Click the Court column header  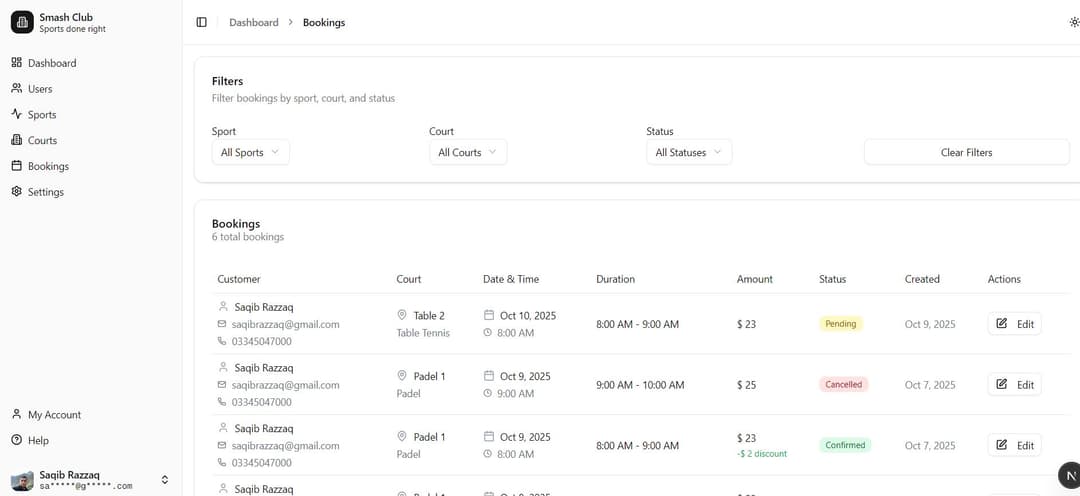click(408, 279)
